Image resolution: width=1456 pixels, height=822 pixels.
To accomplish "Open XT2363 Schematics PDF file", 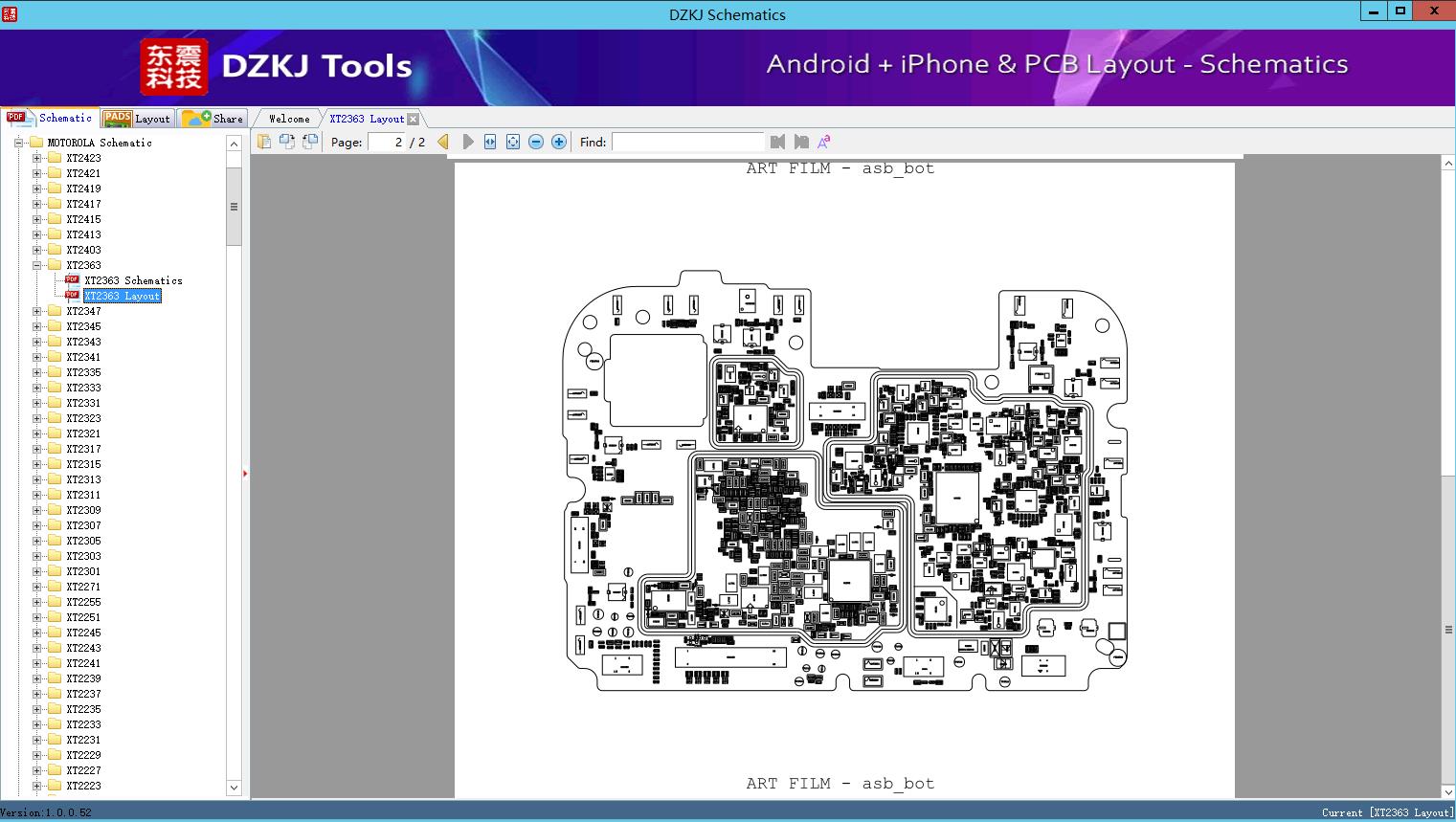I will tap(133, 280).
